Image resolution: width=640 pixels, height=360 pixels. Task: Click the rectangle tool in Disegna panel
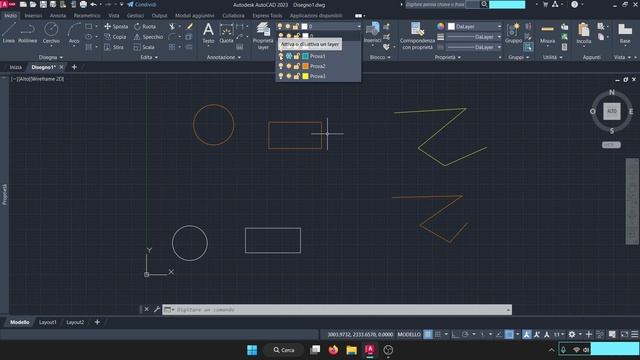pyautogui.click(x=89, y=27)
